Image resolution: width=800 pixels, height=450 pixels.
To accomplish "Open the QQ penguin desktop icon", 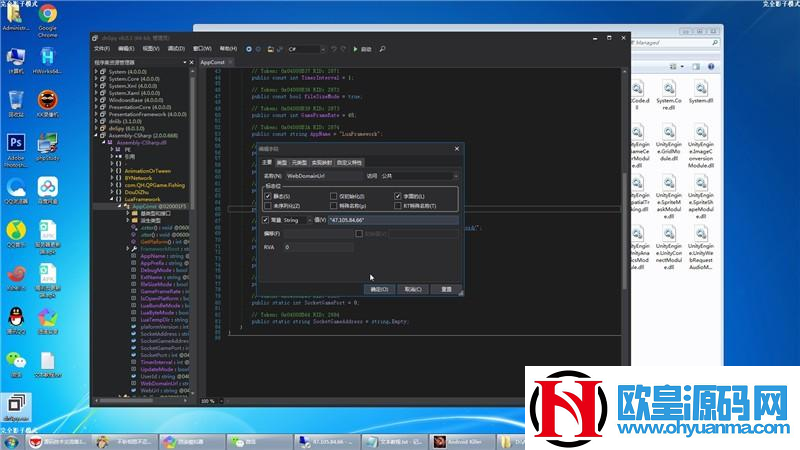I will 16,321.
